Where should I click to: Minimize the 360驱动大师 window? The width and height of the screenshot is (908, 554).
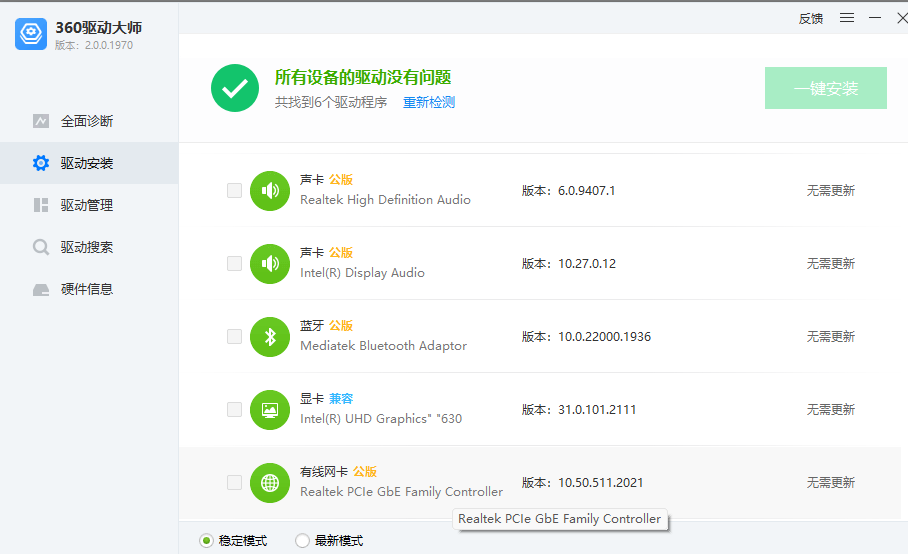pos(875,18)
